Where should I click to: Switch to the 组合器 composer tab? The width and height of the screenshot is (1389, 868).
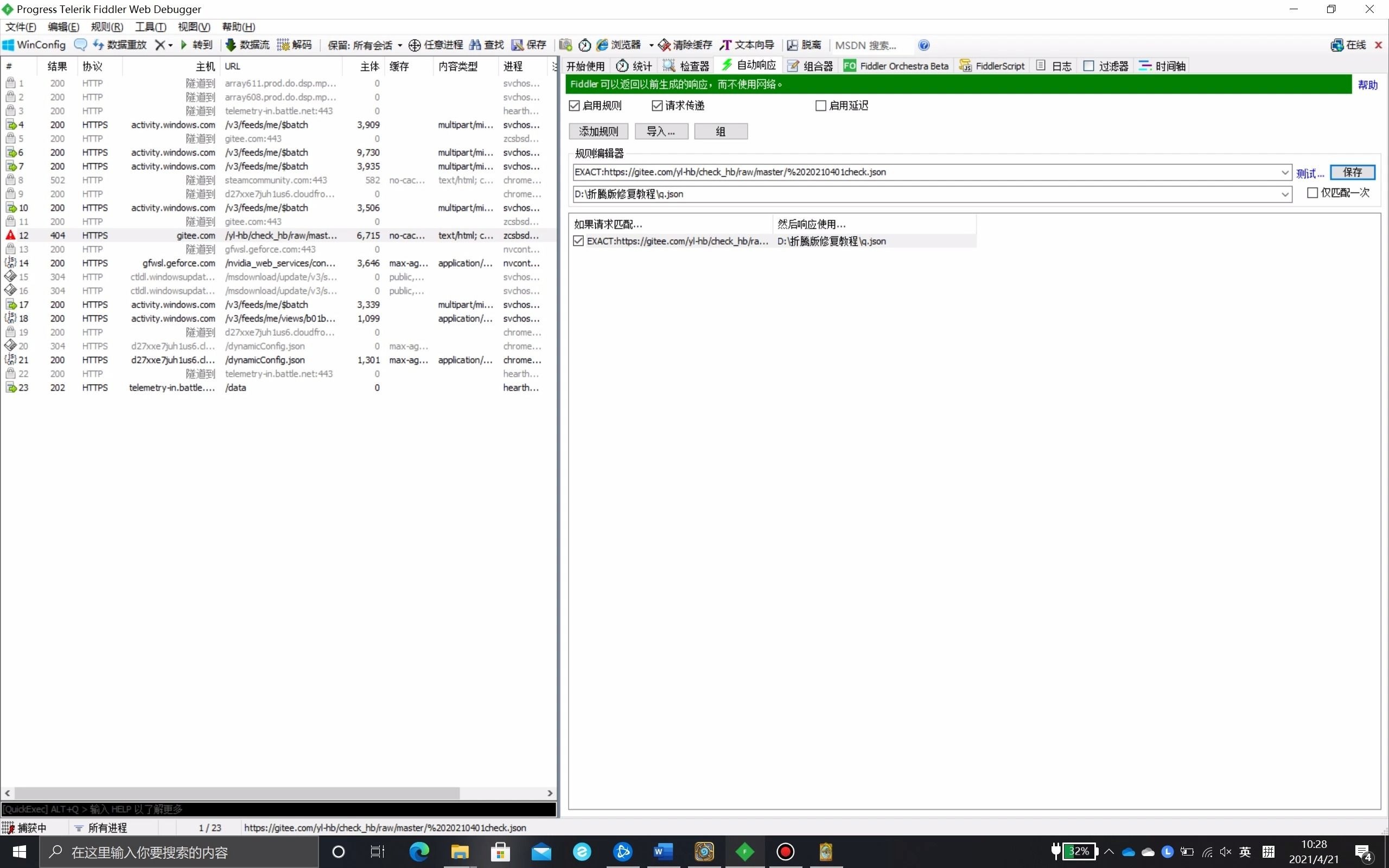[810, 66]
